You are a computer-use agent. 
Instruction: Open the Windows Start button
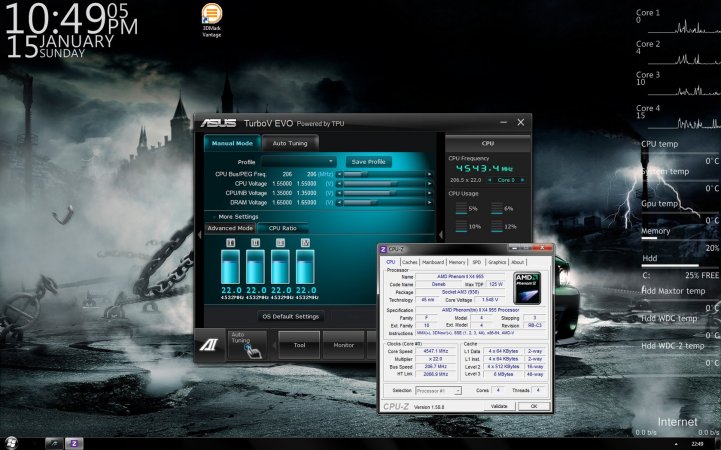(x=11, y=443)
